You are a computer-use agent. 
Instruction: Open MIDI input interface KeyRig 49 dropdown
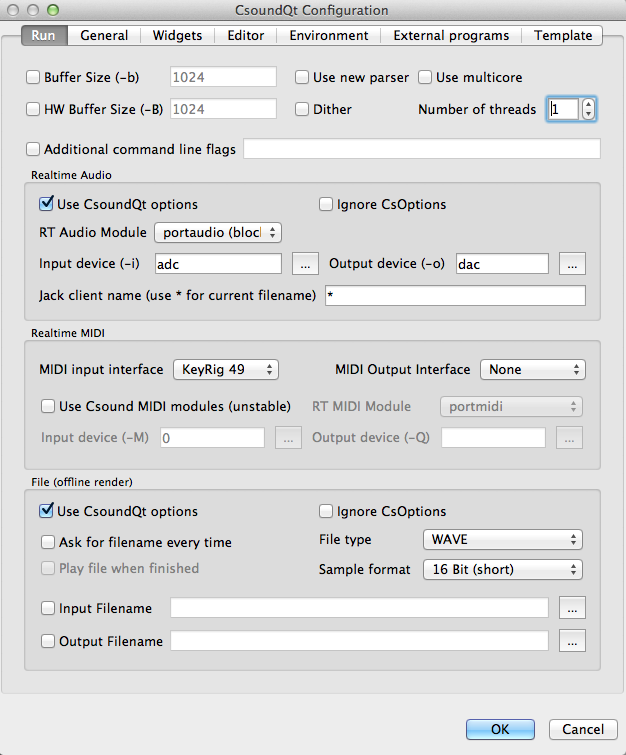tap(226, 370)
